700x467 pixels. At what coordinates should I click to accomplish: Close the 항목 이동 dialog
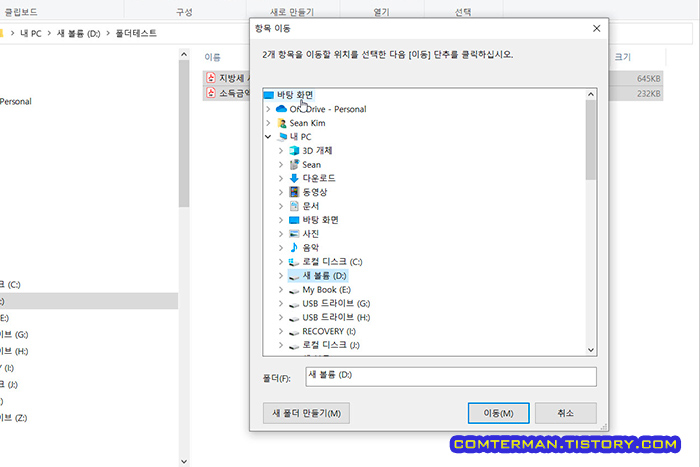pyautogui.click(x=596, y=29)
